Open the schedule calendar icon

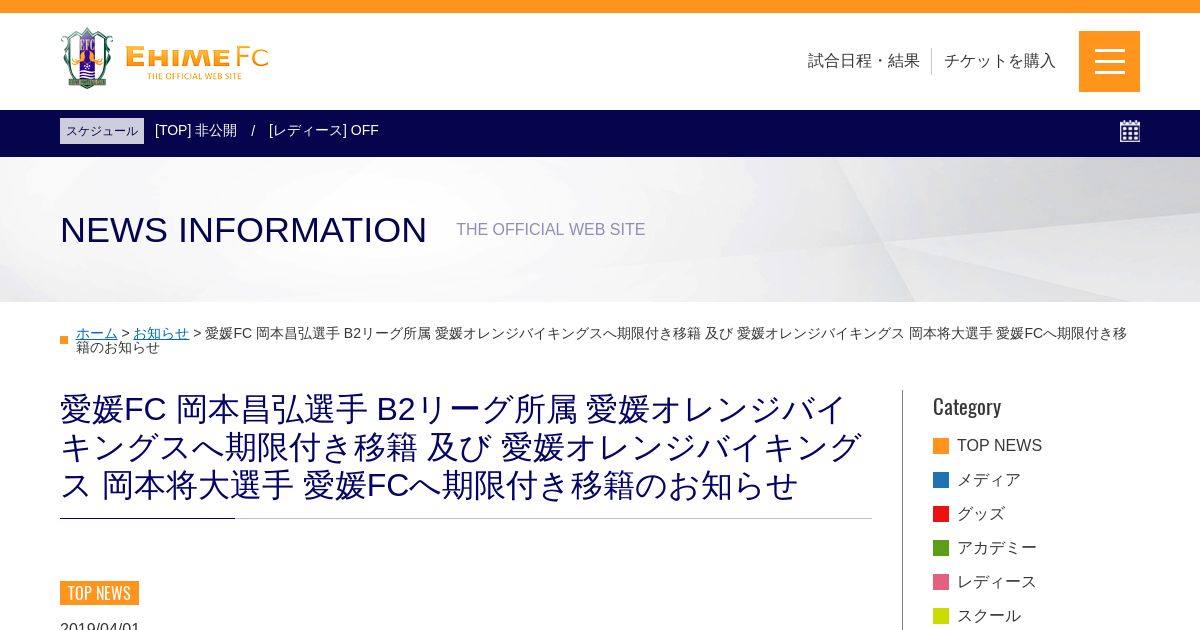(1130, 131)
